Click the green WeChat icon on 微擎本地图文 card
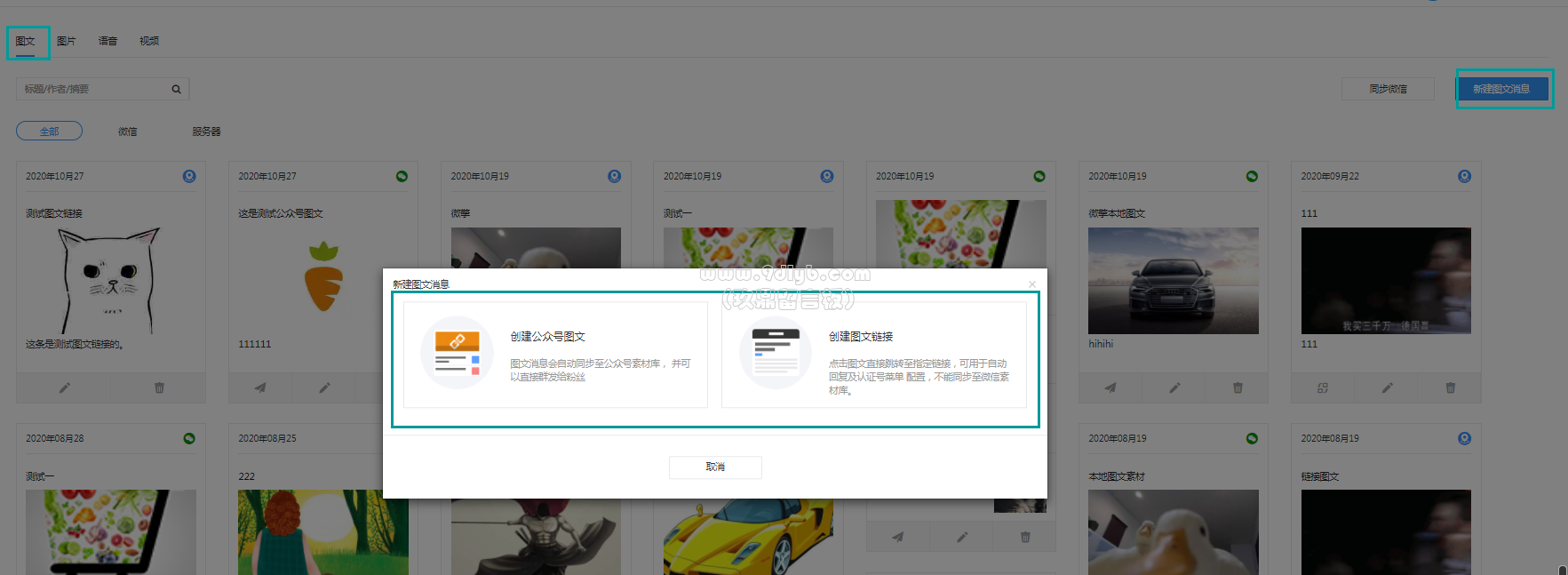 coord(1252,176)
